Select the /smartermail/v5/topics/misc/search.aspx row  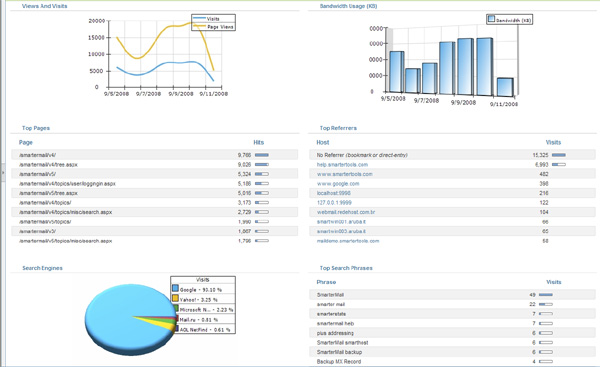[x=155, y=241]
